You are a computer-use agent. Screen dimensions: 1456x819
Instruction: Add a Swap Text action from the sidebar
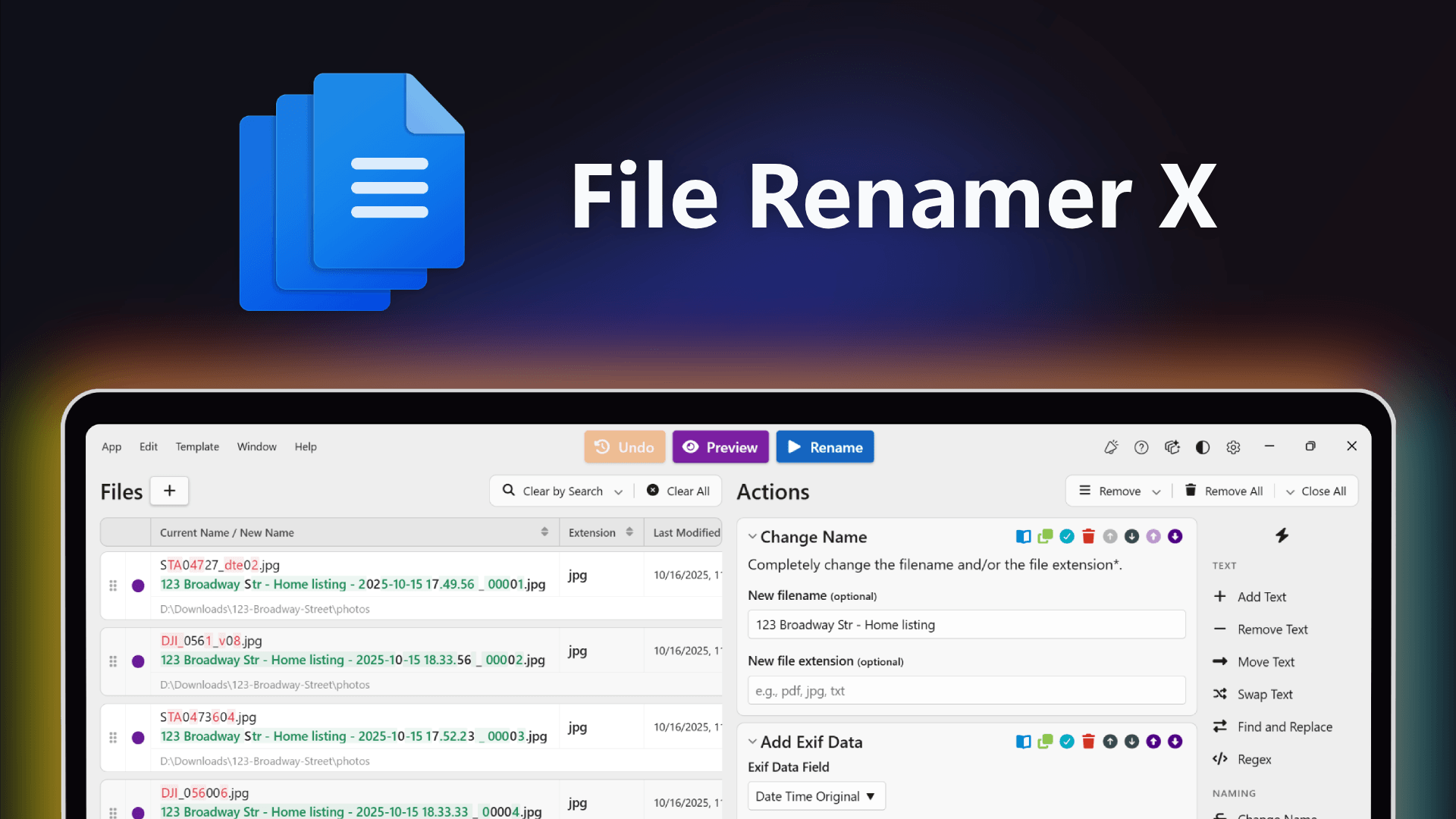coord(1253,694)
